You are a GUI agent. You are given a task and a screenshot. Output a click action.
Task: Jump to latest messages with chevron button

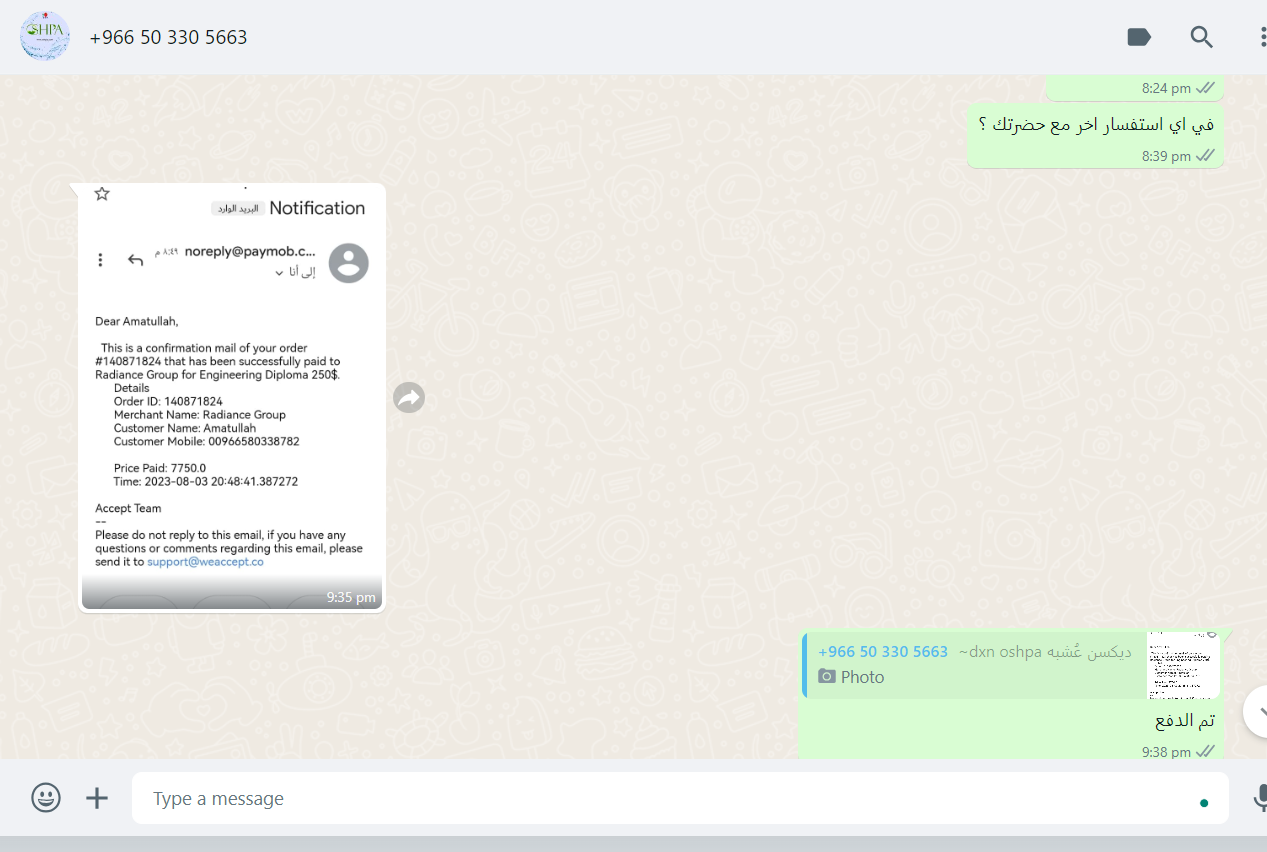(1257, 711)
